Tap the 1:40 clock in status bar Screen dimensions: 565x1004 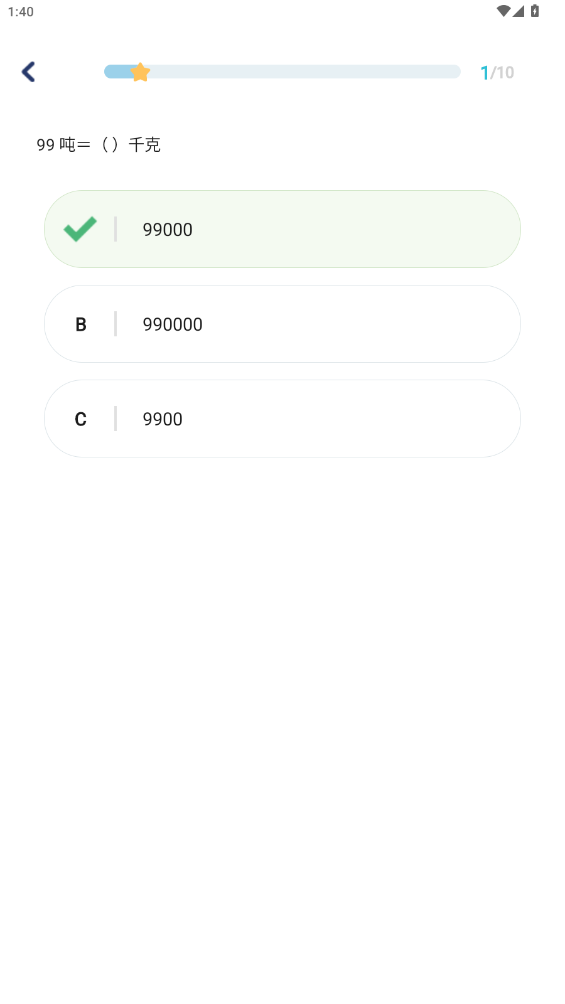point(21,12)
